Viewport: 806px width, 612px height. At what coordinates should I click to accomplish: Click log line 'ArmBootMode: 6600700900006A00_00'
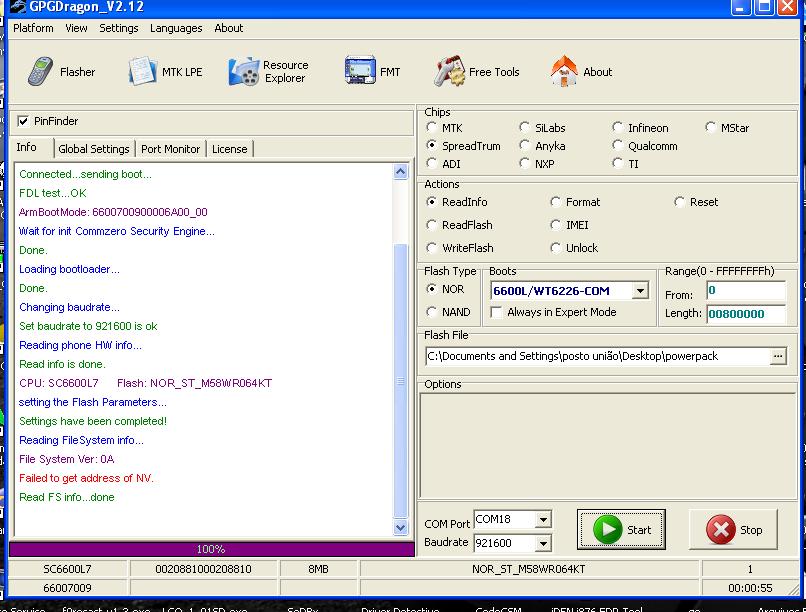coord(113,212)
